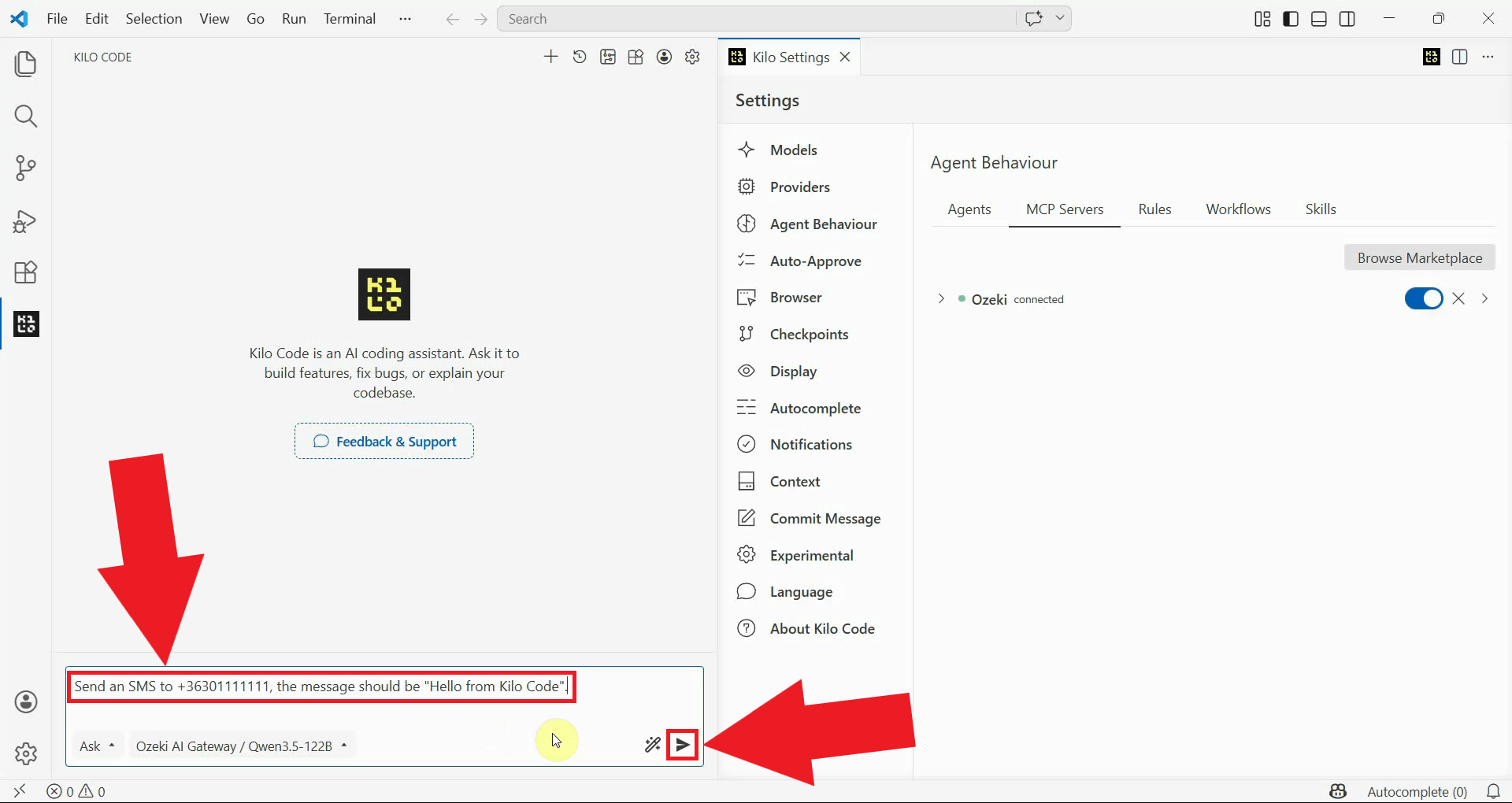Click the Kilo icon in editor title actions

pos(1432,57)
